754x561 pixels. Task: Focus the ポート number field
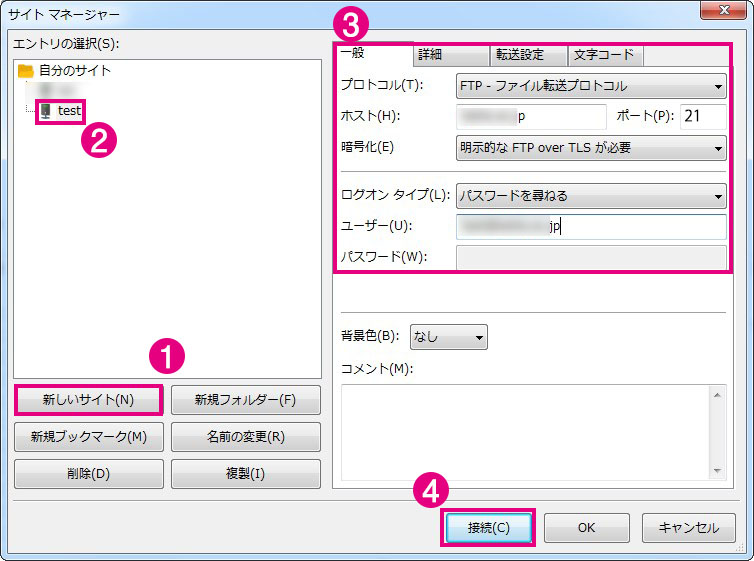(703, 117)
